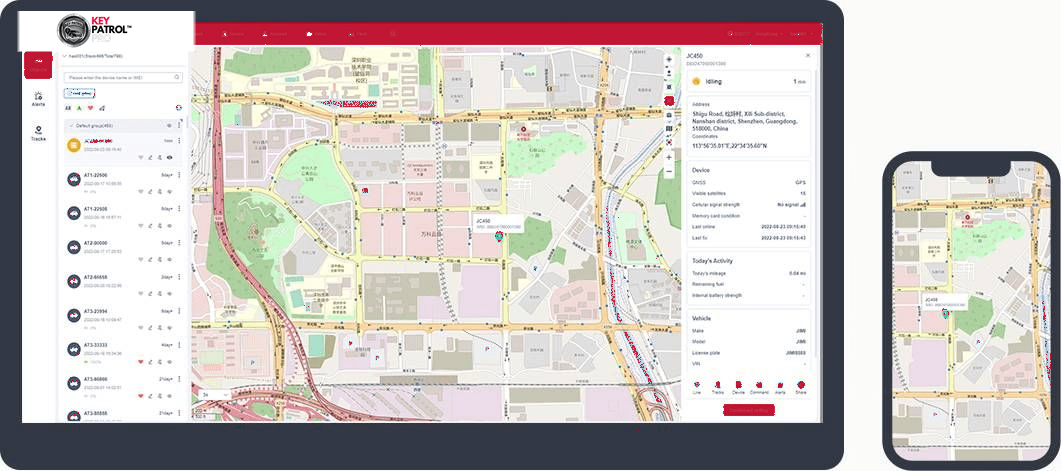Show all devices with the All filter

point(68,108)
